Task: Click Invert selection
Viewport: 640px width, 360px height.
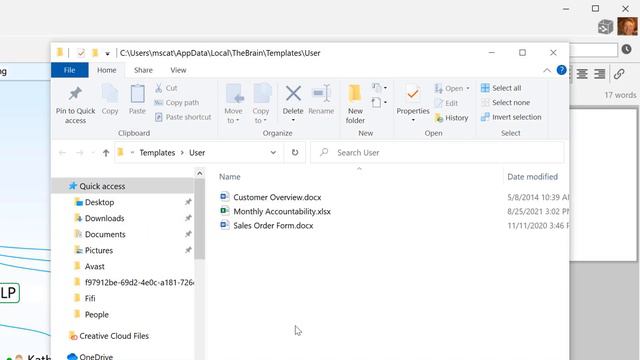Action: (511, 117)
